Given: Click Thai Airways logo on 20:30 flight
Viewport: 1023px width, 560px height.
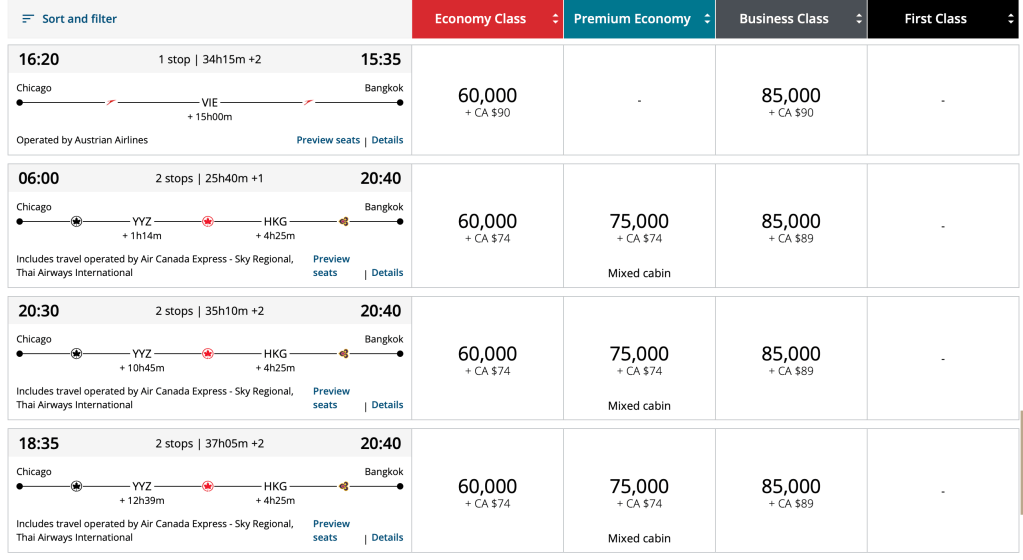Looking at the screenshot, I should coord(344,353).
